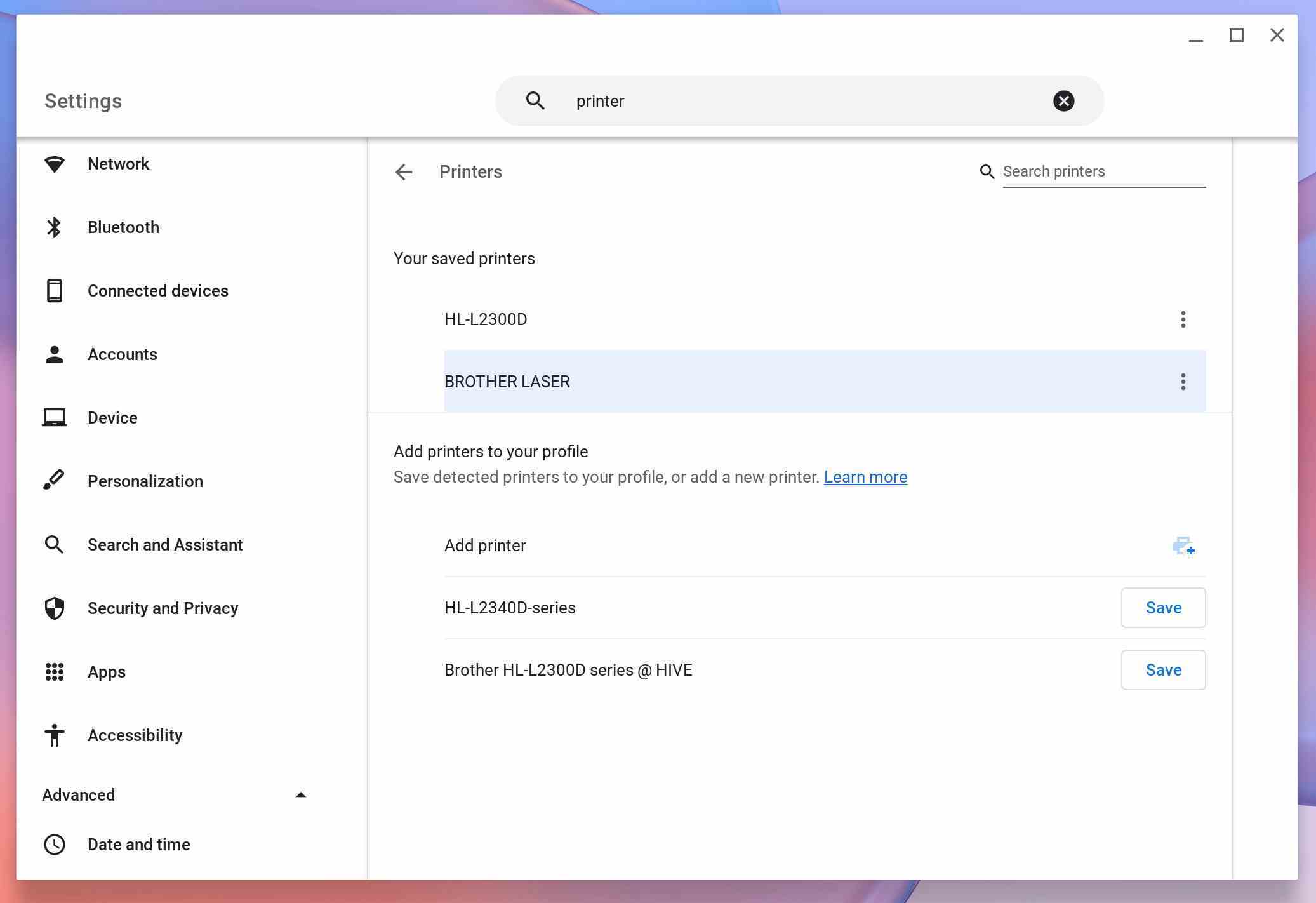Viewport: 1316px width, 903px height.
Task: Open HL-L2300D printer options menu
Action: (x=1183, y=319)
